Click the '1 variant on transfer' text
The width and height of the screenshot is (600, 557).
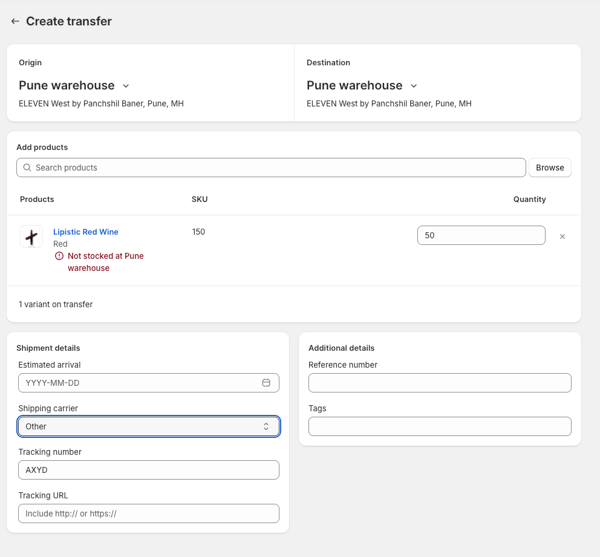point(56,304)
